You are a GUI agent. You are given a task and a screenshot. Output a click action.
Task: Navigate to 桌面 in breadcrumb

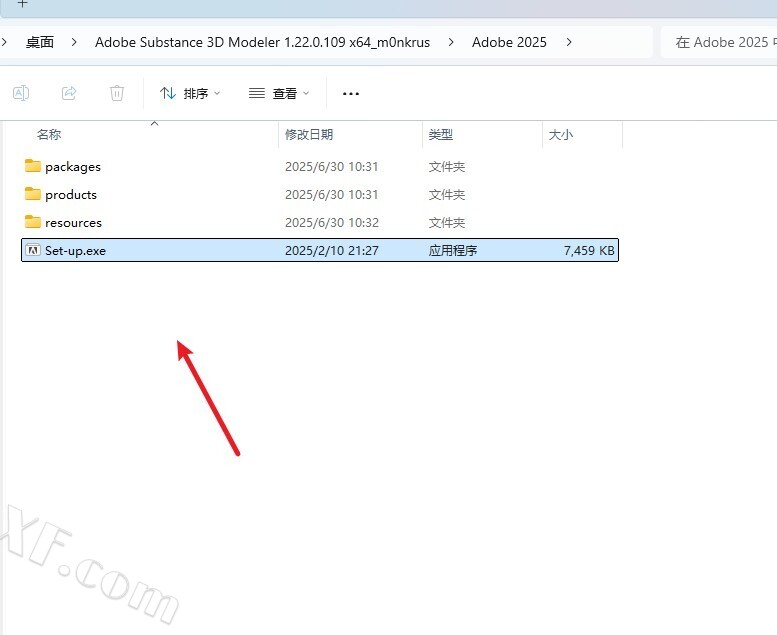40,43
